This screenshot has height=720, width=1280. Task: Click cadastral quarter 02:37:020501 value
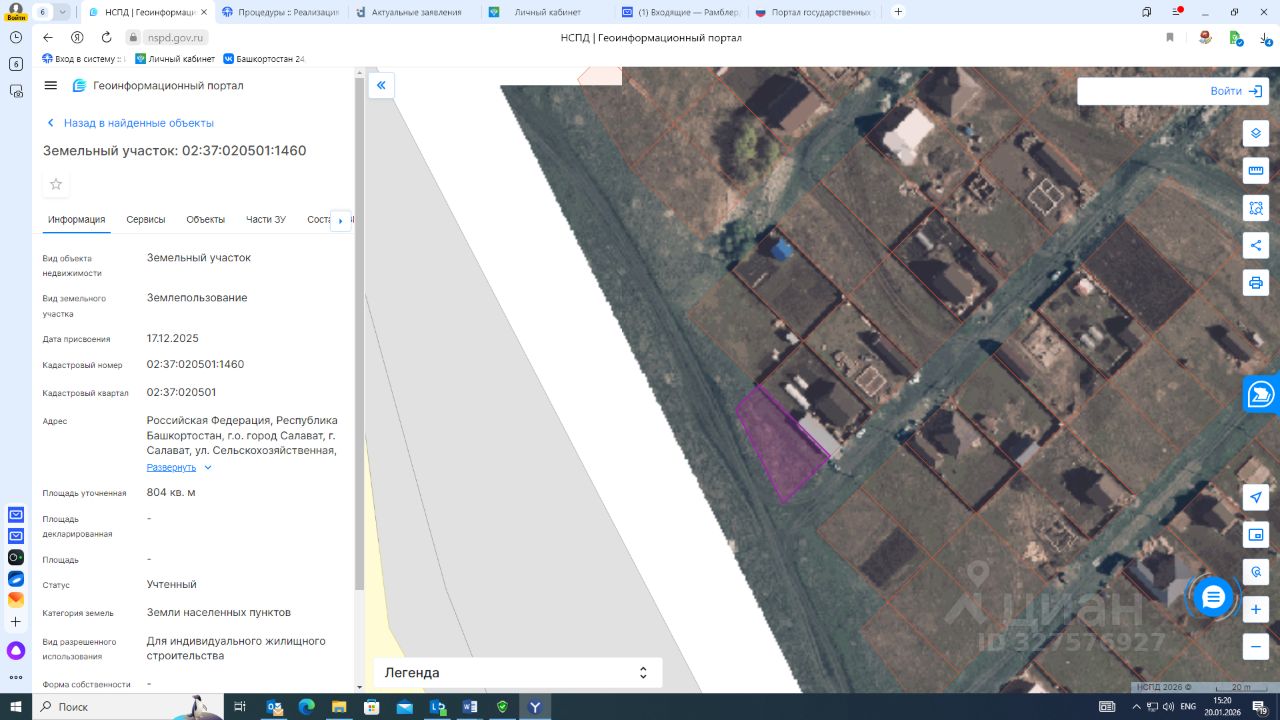[181, 392]
